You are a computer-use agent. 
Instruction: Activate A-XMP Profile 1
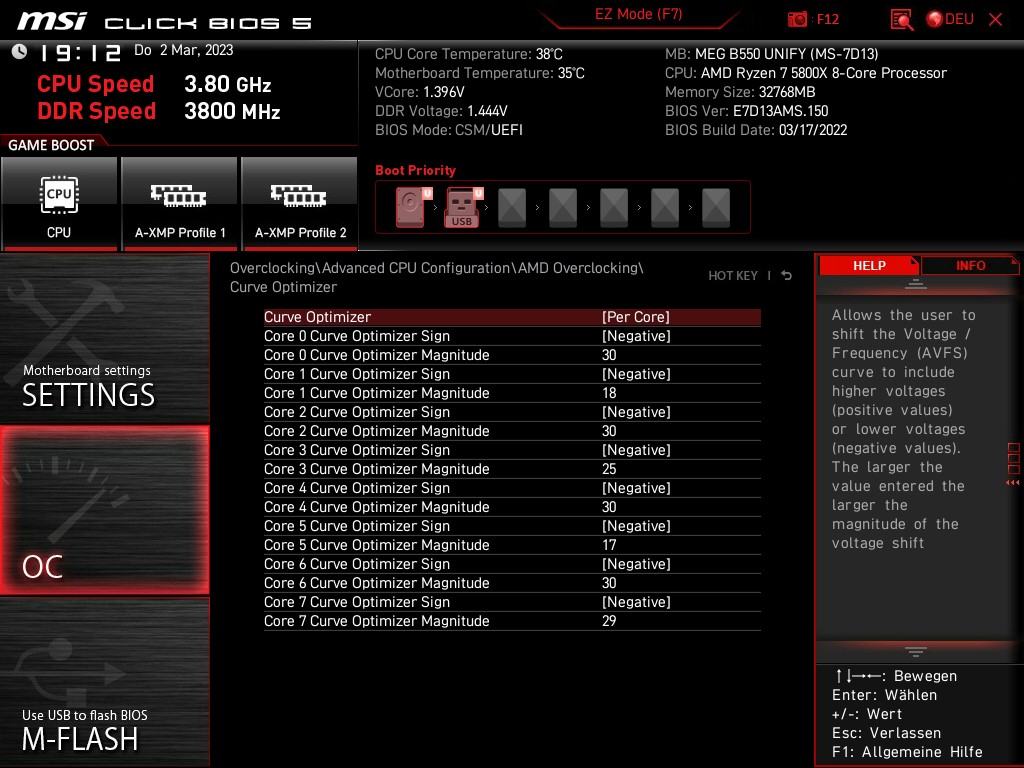(179, 204)
